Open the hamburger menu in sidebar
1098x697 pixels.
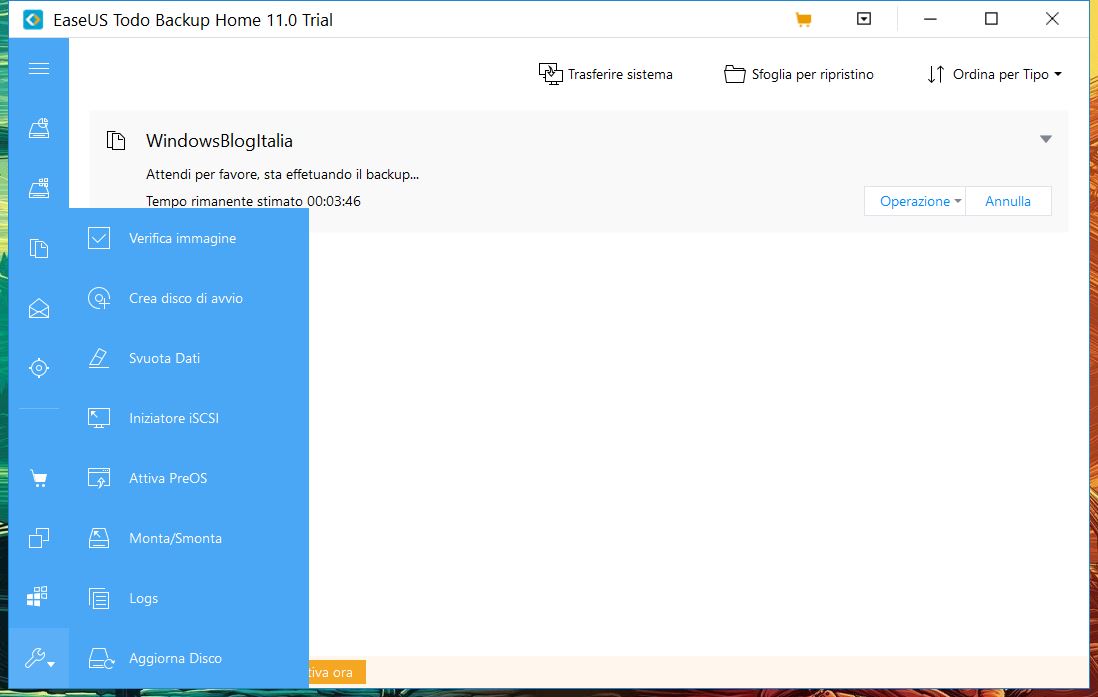[39, 68]
